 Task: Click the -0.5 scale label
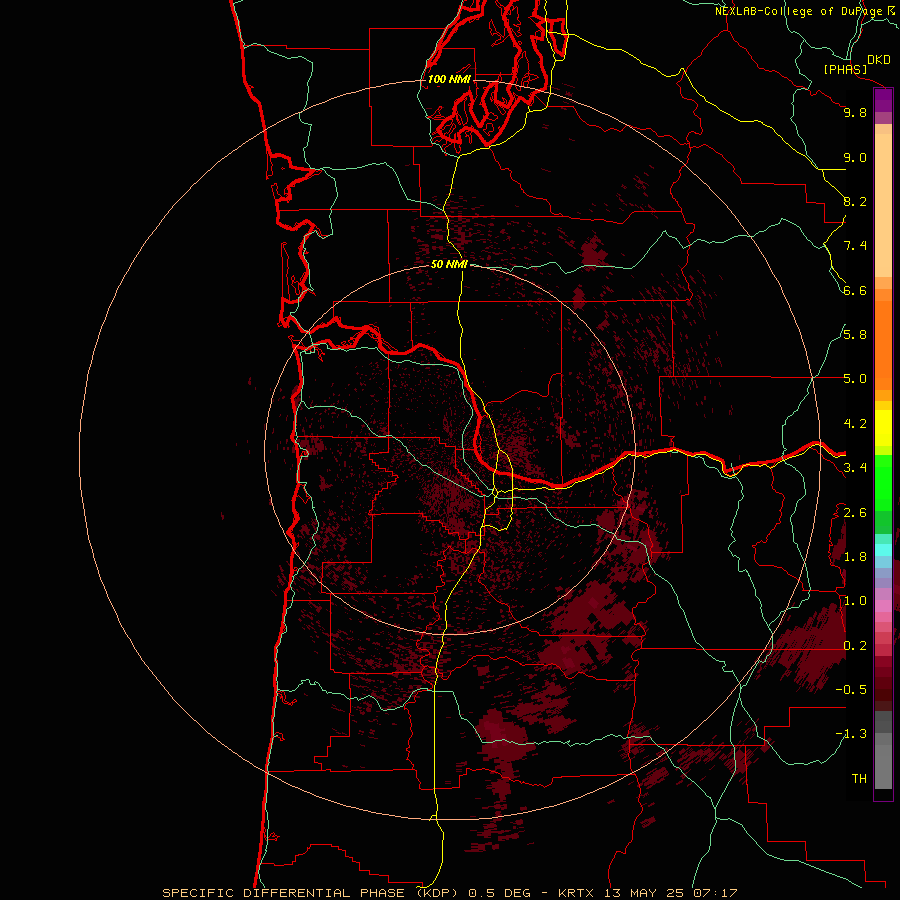(x=851, y=690)
